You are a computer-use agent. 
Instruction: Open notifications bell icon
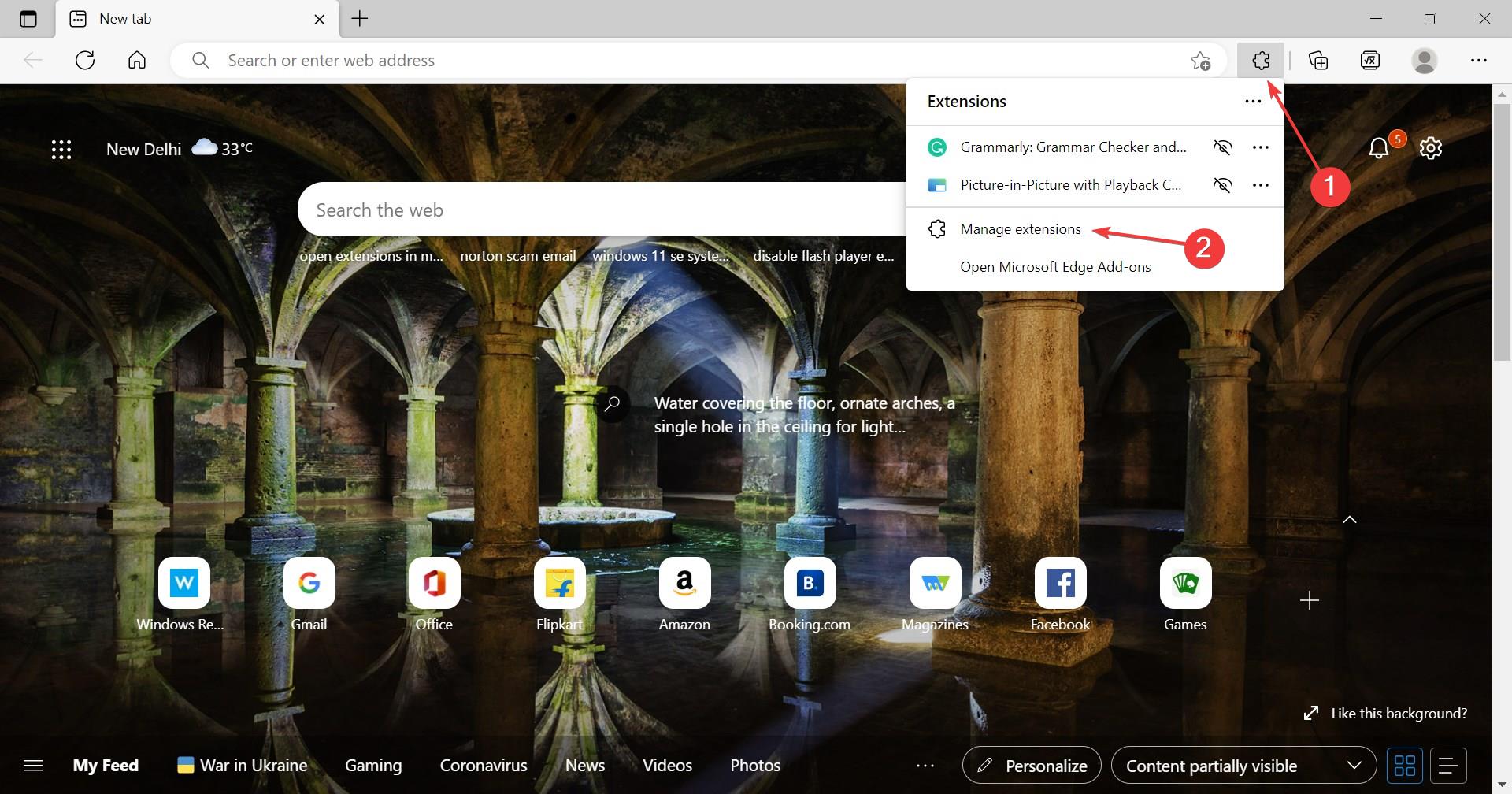(x=1379, y=148)
